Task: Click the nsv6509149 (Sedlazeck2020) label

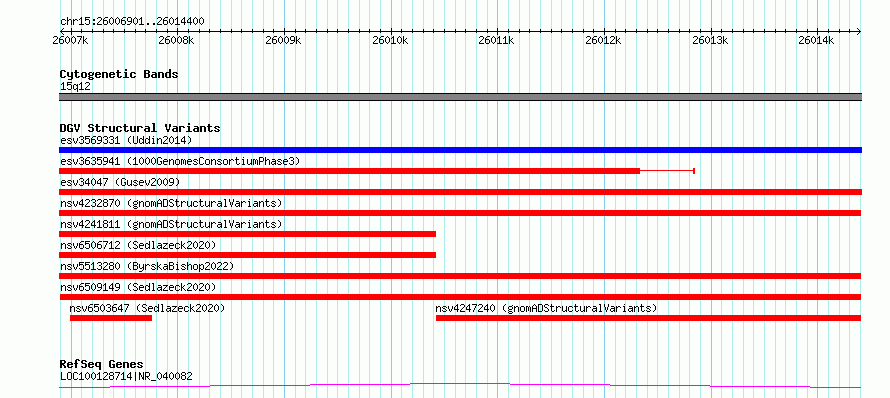Action: 138,287
